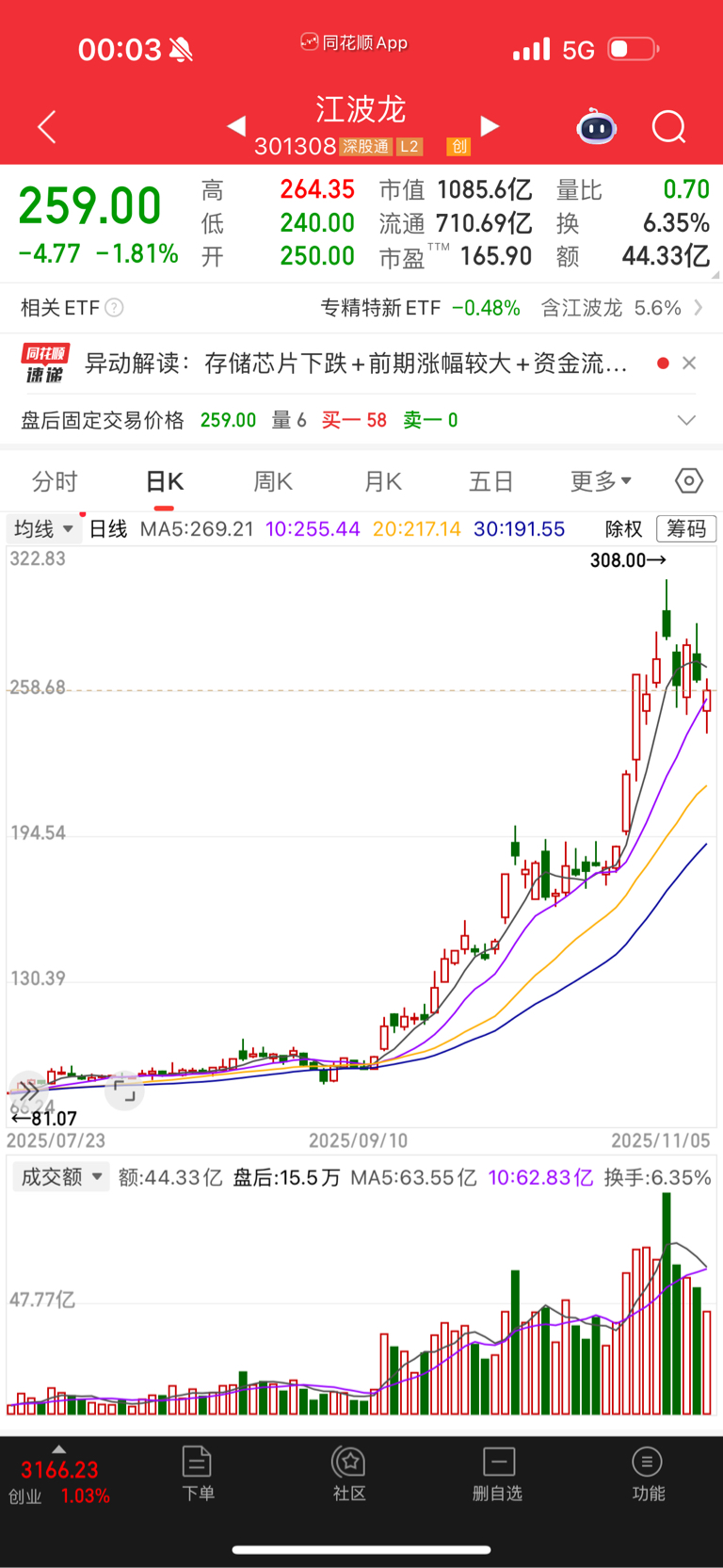Image resolution: width=723 pixels, height=1568 pixels.
Task: Dismiss the 异动解读 news banner
Action: [689, 364]
